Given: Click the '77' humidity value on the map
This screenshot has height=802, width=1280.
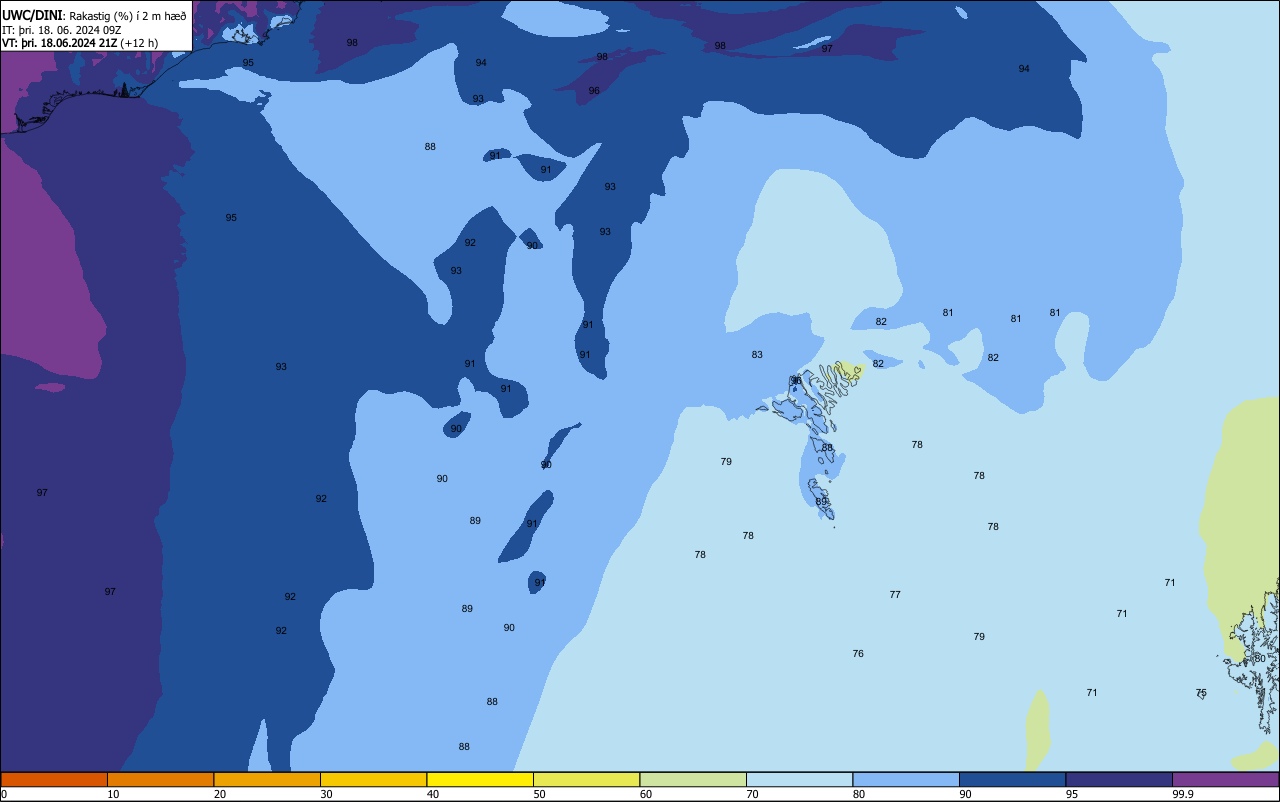Looking at the screenshot, I should point(895,595).
